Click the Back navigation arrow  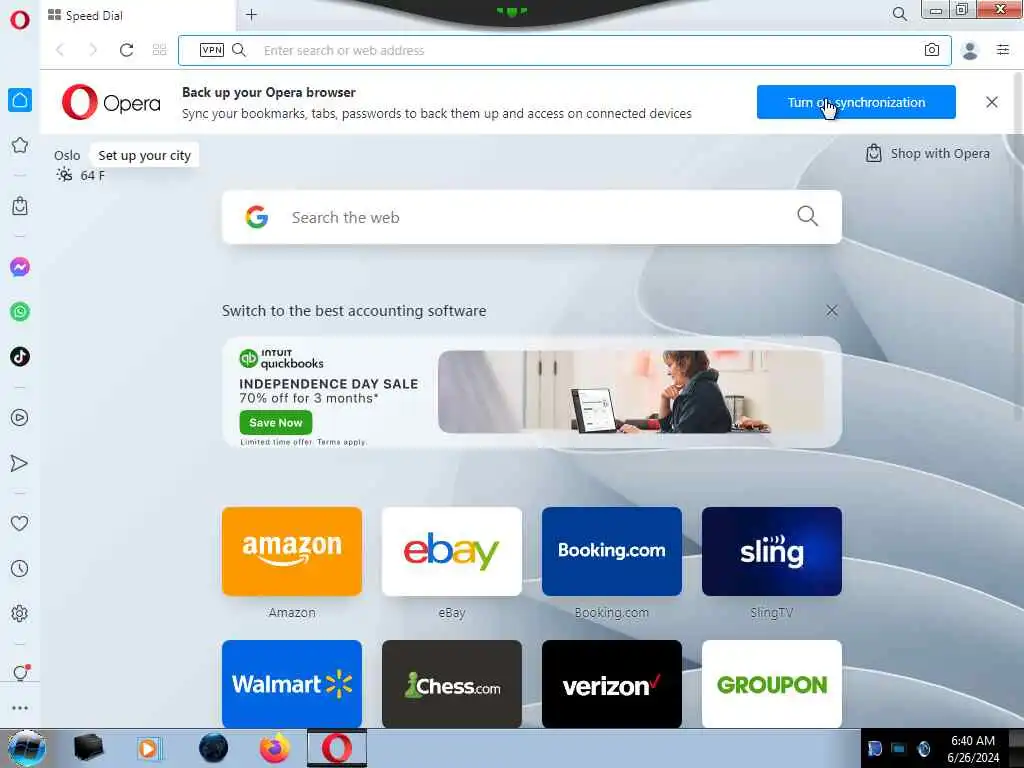tap(60, 50)
